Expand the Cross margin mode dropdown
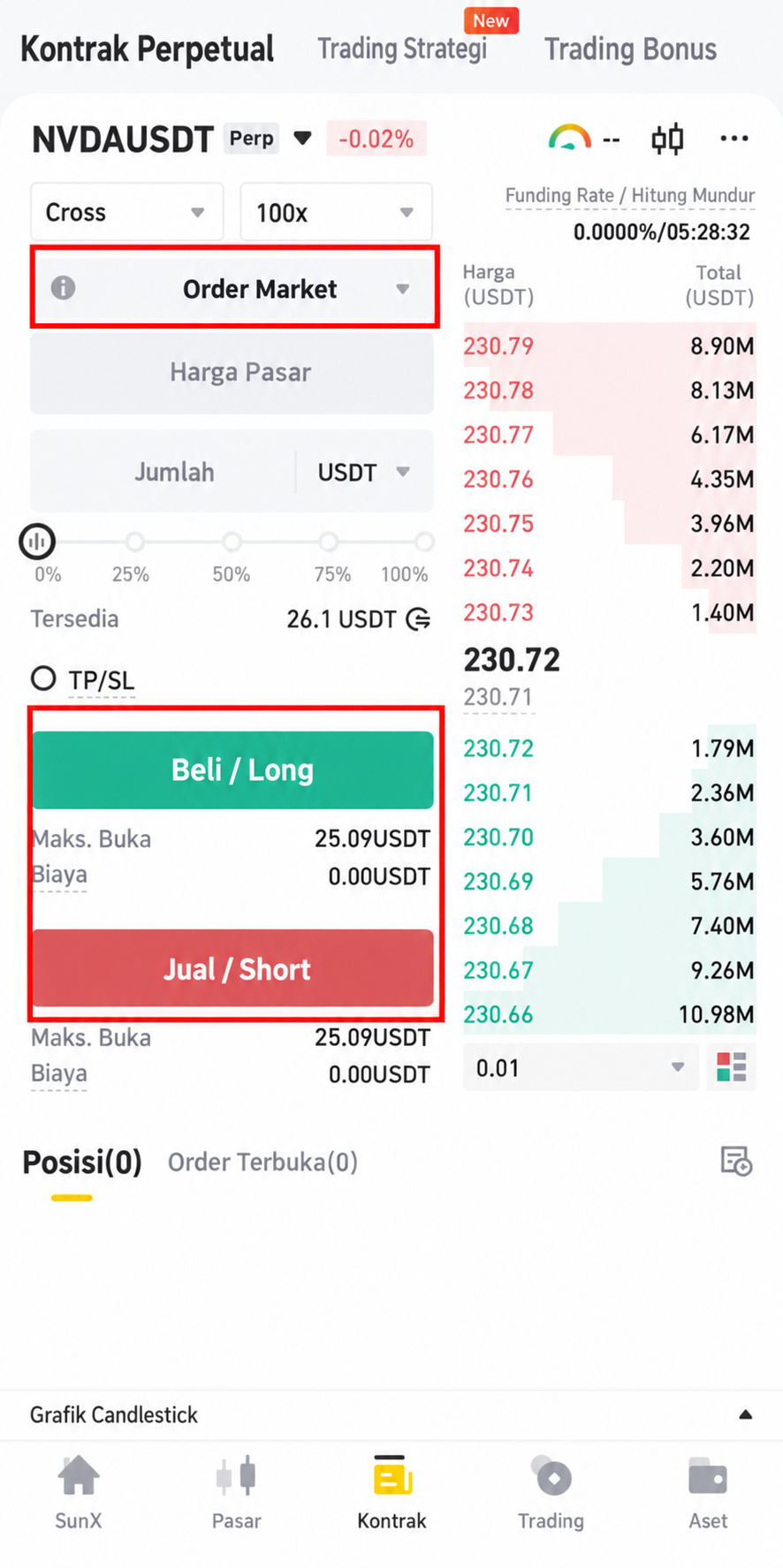The height and width of the screenshot is (1568, 783). point(126,212)
